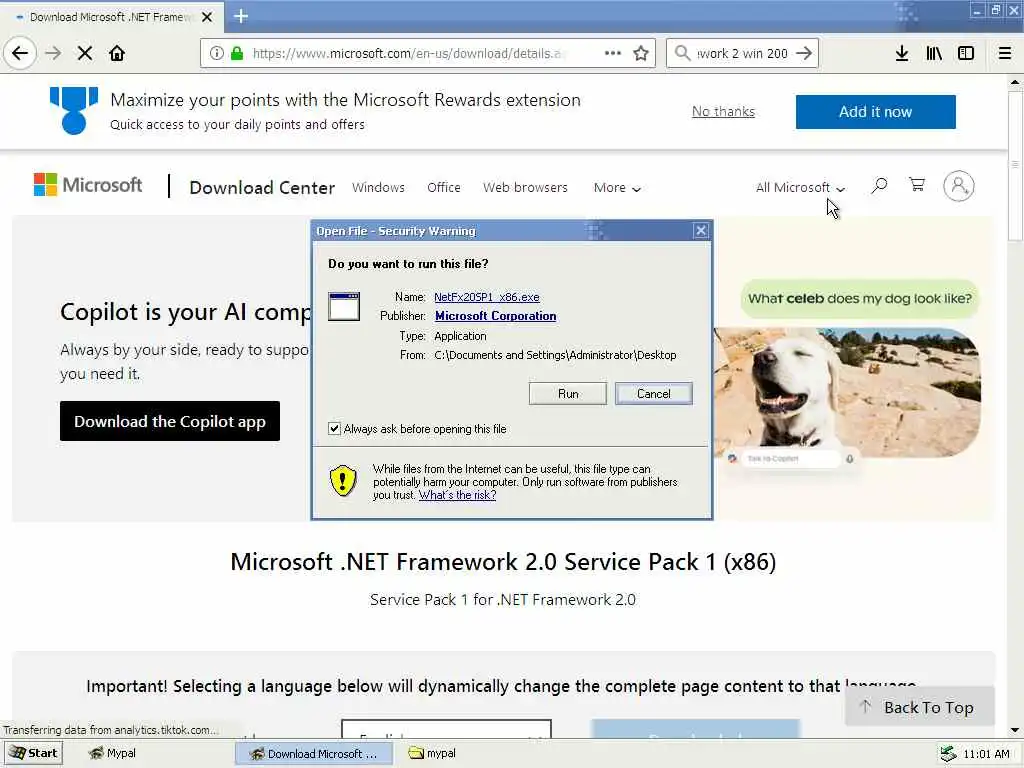
Task: Submit search with the go arrow
Action: click(804, 53)
